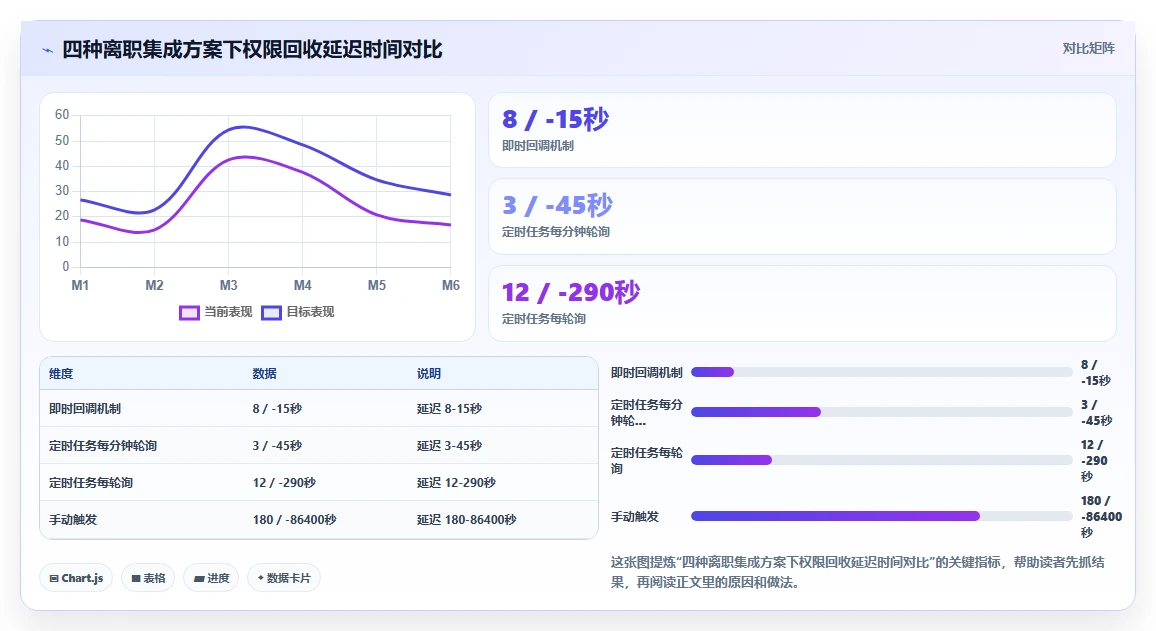Click the 8 / -15秒 table cell
This screenshot has height=631, width=1156.
277,408
